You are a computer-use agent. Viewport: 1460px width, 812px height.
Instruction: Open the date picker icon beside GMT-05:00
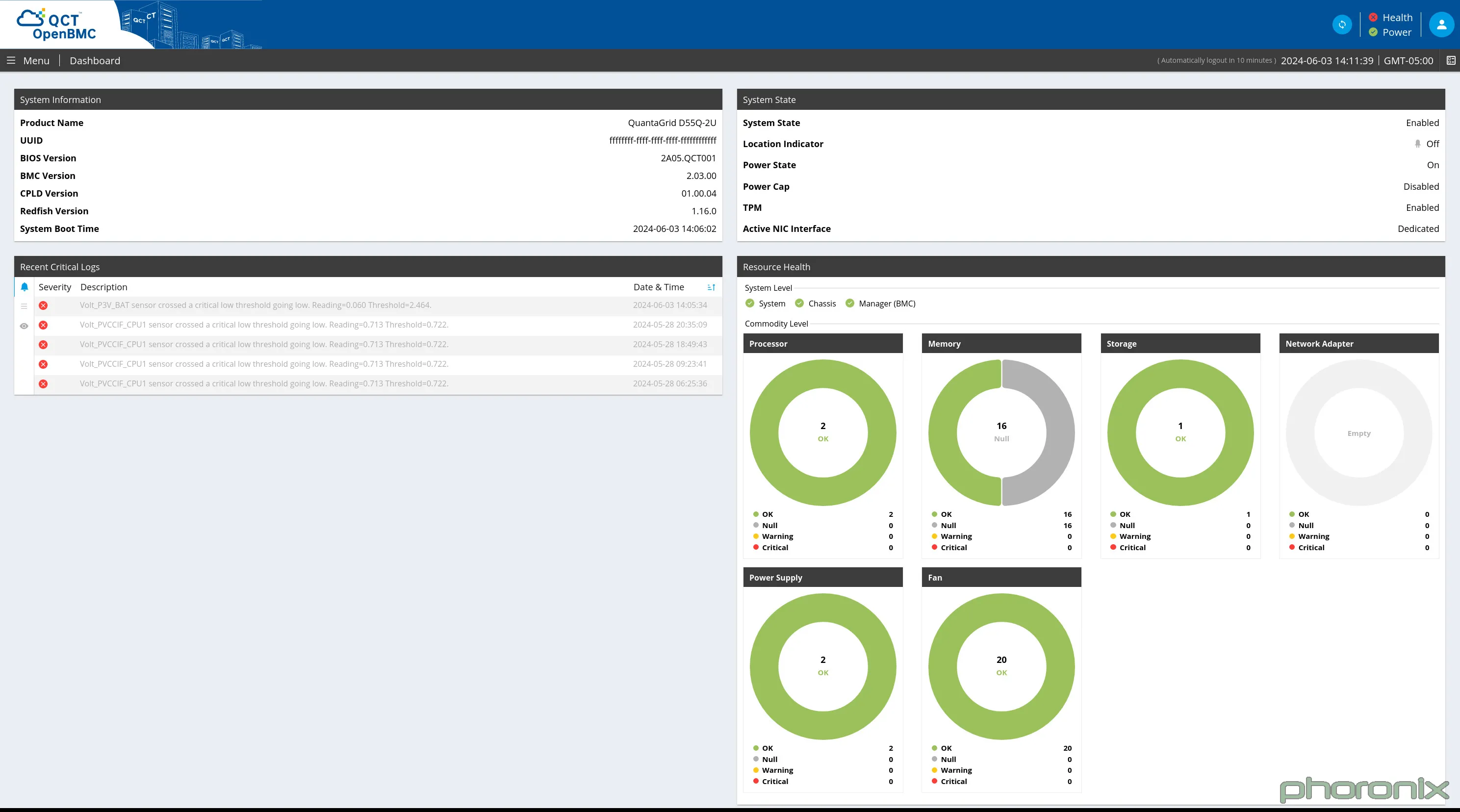(1451, 60)
